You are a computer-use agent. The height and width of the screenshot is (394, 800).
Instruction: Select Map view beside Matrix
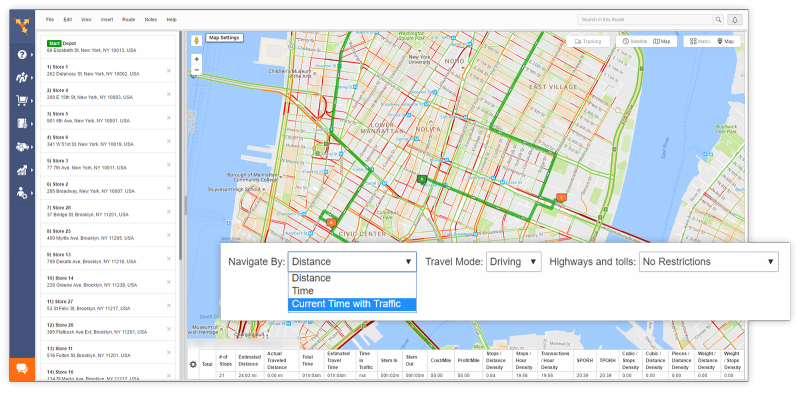point(726,41)
